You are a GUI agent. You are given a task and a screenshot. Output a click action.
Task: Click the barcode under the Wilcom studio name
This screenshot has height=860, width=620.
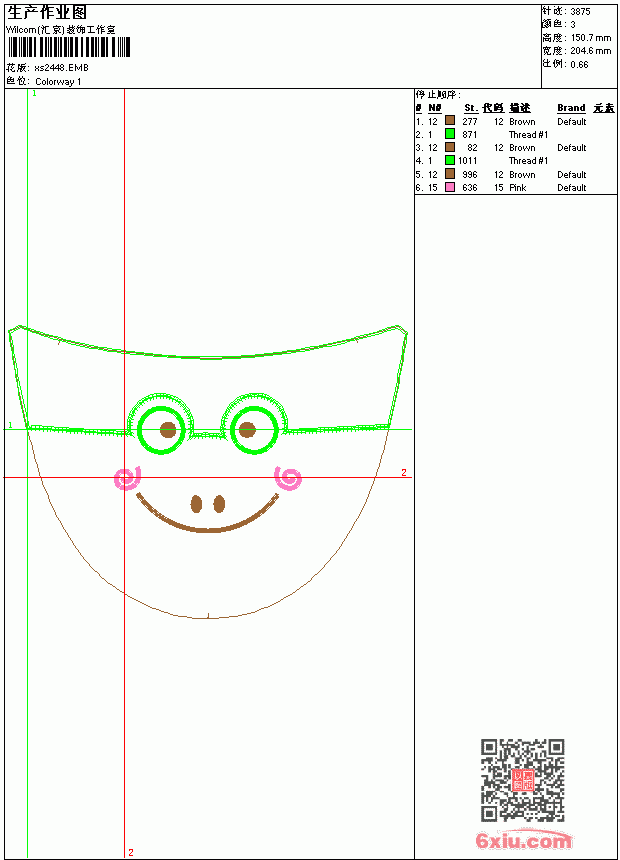69,48
